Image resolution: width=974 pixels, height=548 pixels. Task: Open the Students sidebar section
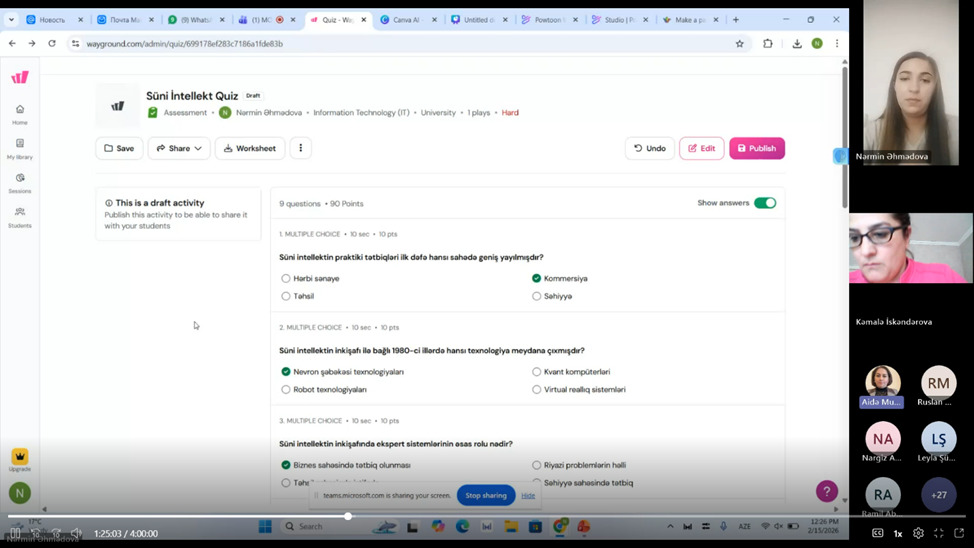tap(20, 216)
